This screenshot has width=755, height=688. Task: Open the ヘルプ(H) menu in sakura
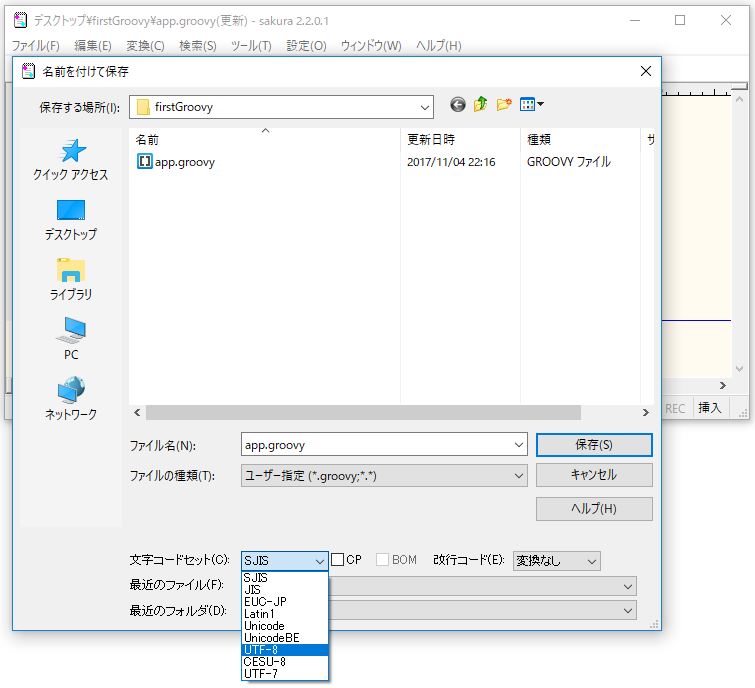[x=439, y=46]
